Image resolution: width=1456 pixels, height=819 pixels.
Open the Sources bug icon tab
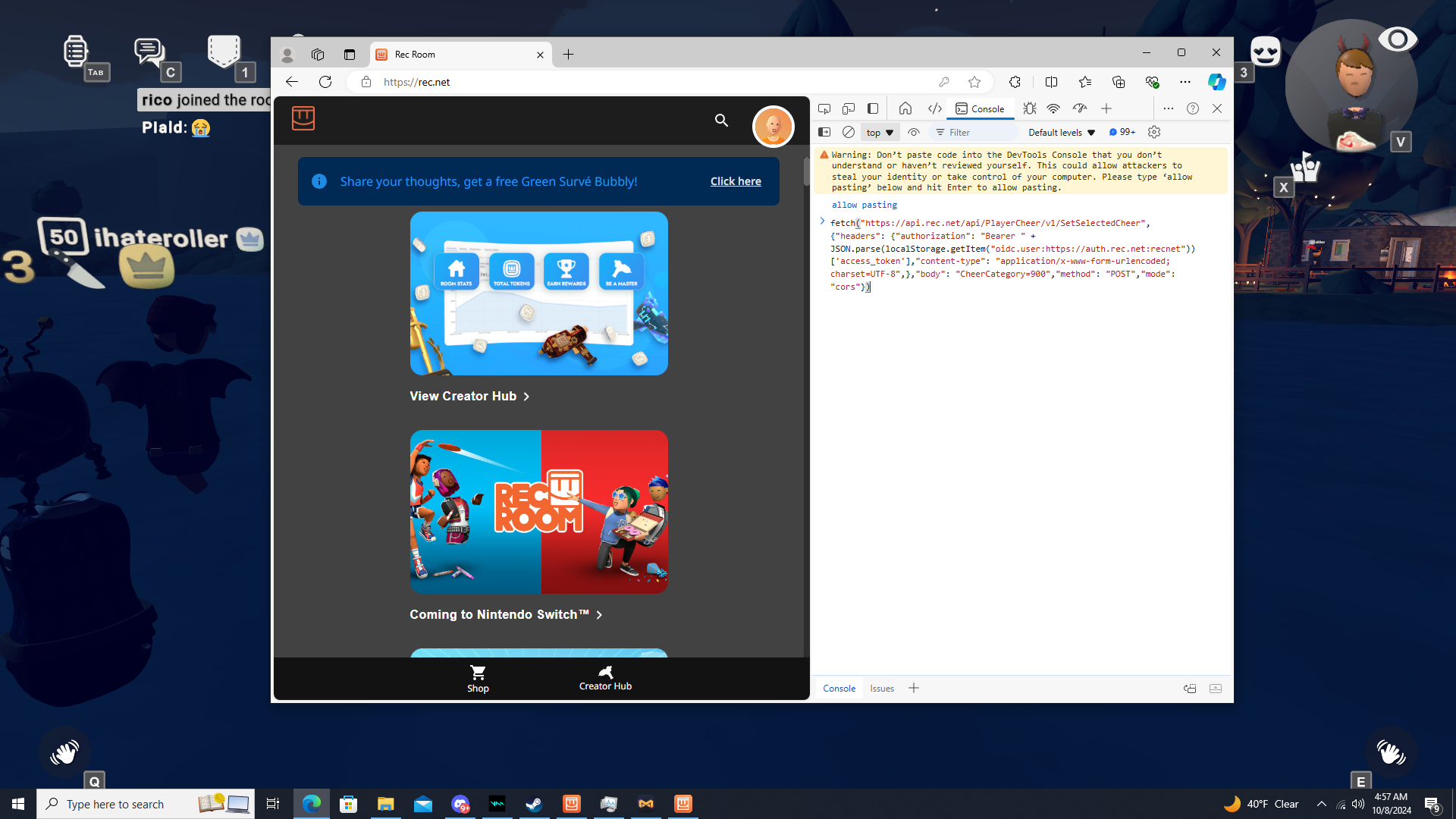(x=1029, y=108)
